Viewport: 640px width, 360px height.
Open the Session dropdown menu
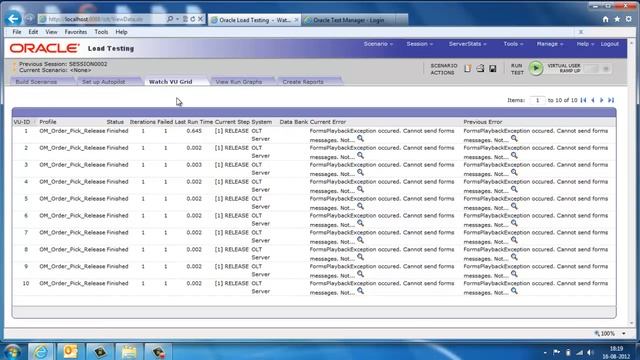[x=420, y=44]
